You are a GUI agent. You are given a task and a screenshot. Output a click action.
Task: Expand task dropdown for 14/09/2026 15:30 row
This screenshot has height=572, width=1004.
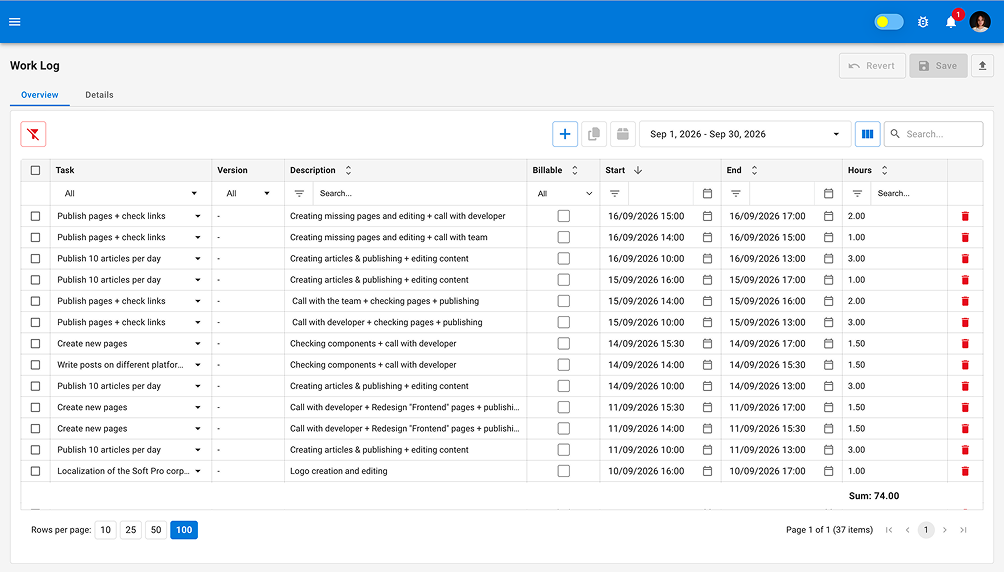coord(198,344)
